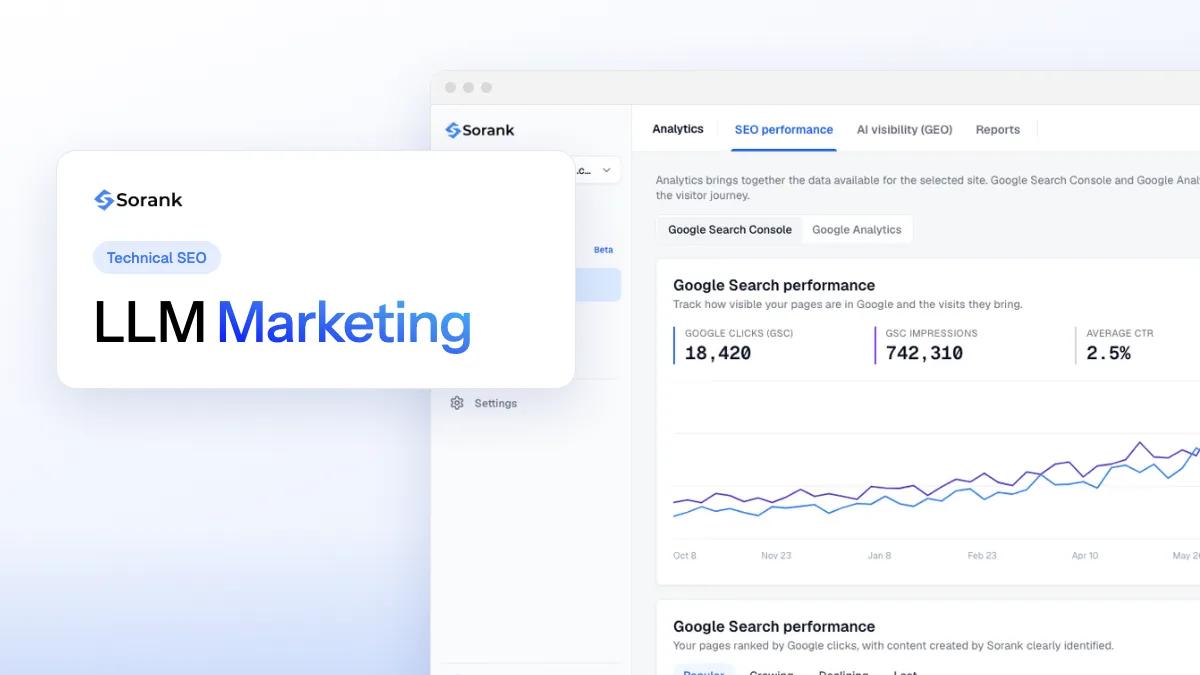The height and width of the screenshot is (675, 1200).
Task: Click the 'Analytics brings together the data' description
Action: [927, 188]
